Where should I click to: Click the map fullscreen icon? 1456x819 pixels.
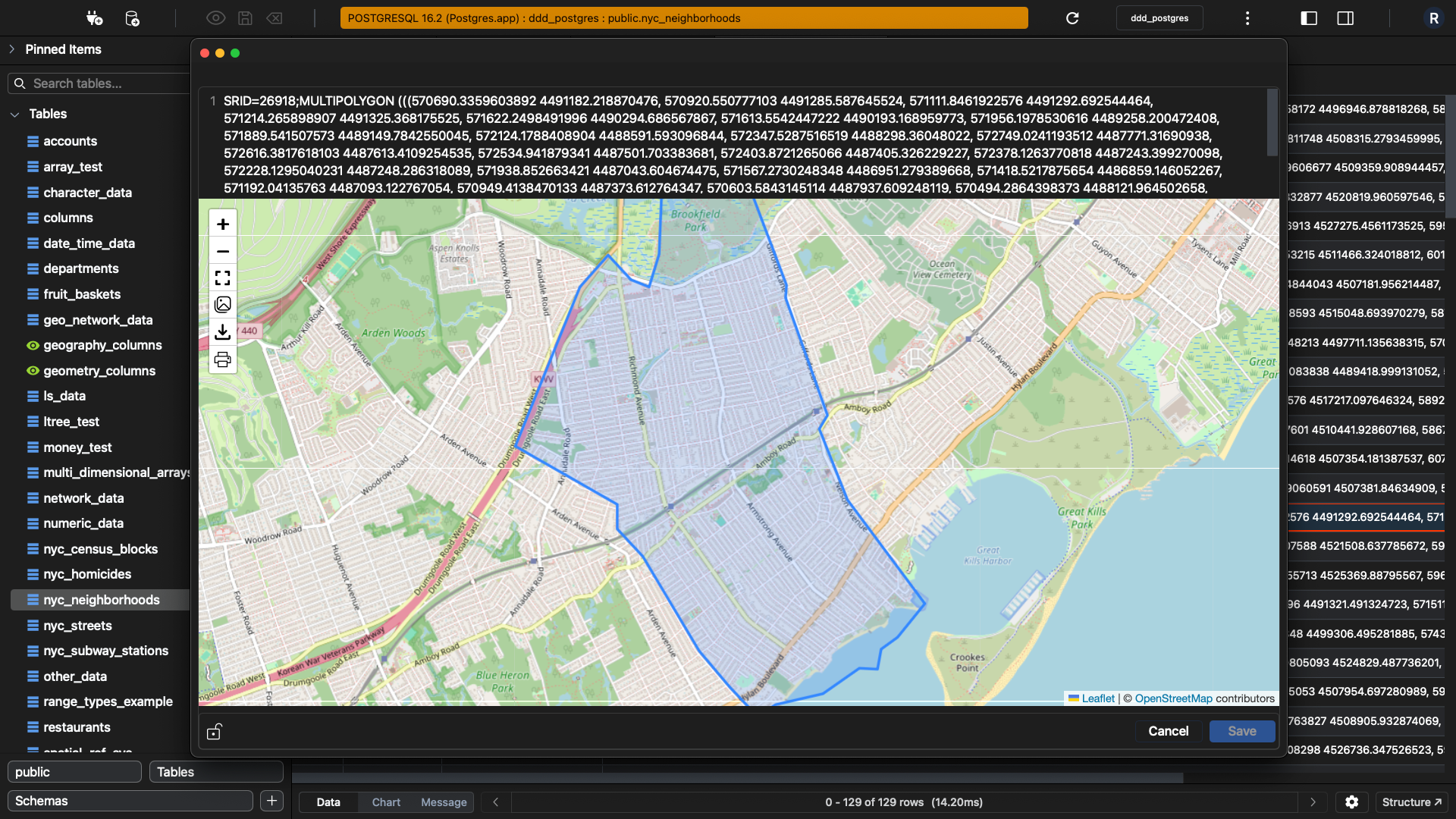tap(223, 278)
